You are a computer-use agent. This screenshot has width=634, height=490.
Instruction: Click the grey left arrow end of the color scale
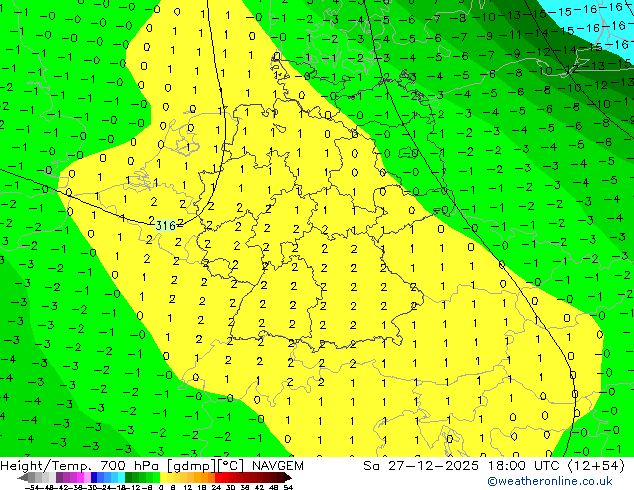pos(22,478)
